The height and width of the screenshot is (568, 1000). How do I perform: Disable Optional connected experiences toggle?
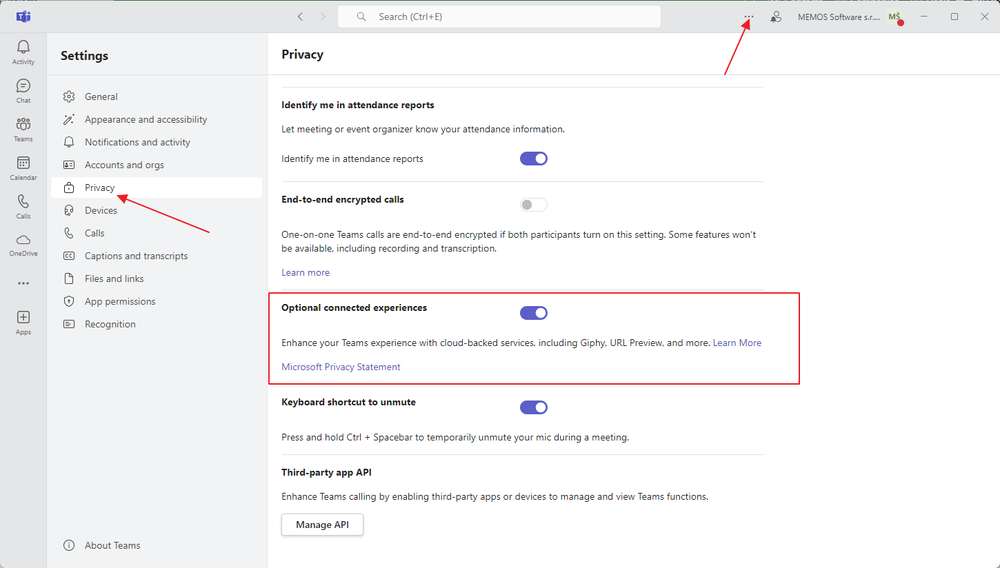(x=534, y=313)
